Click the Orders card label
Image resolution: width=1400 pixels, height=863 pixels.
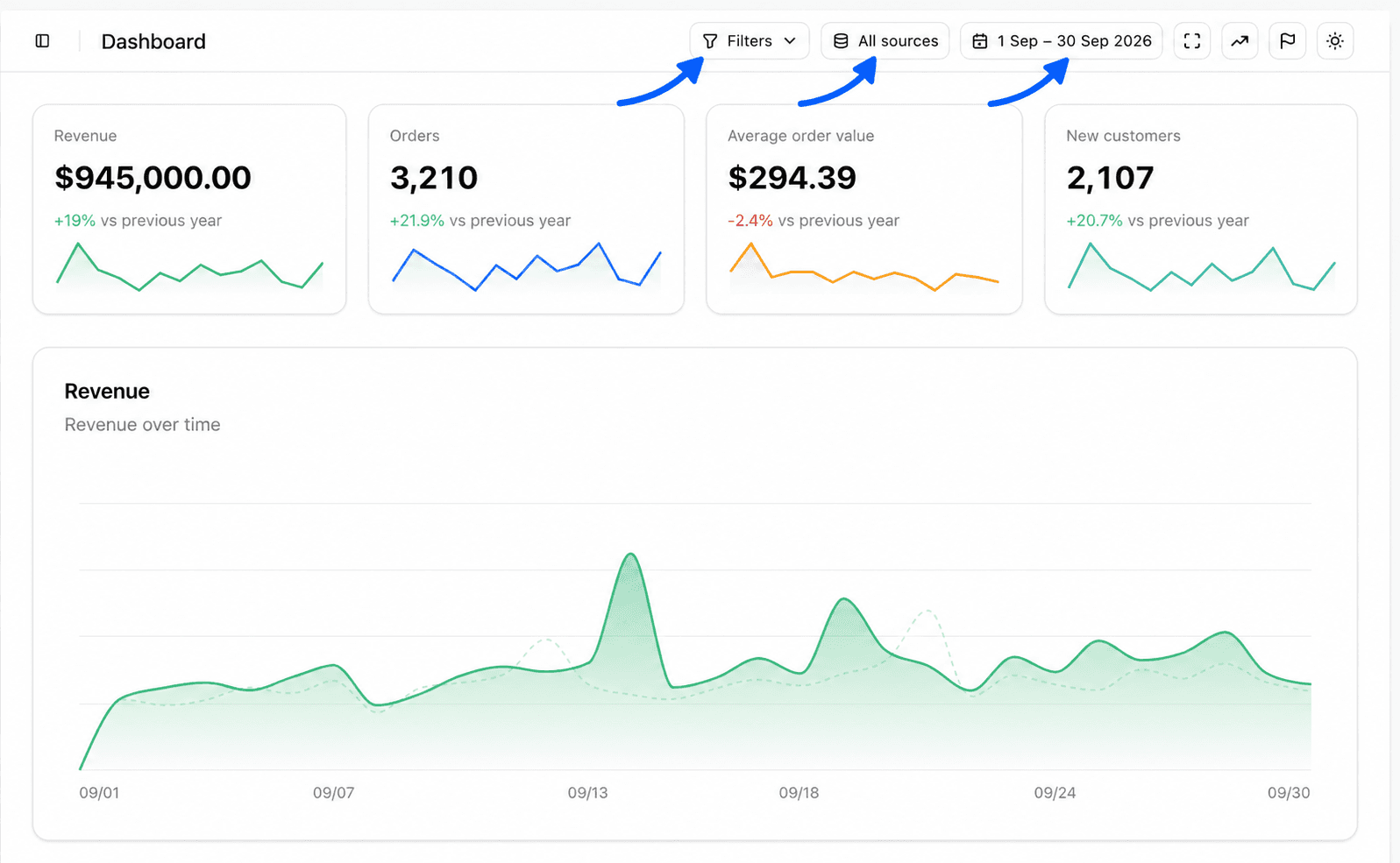click(x=415, y=136)
